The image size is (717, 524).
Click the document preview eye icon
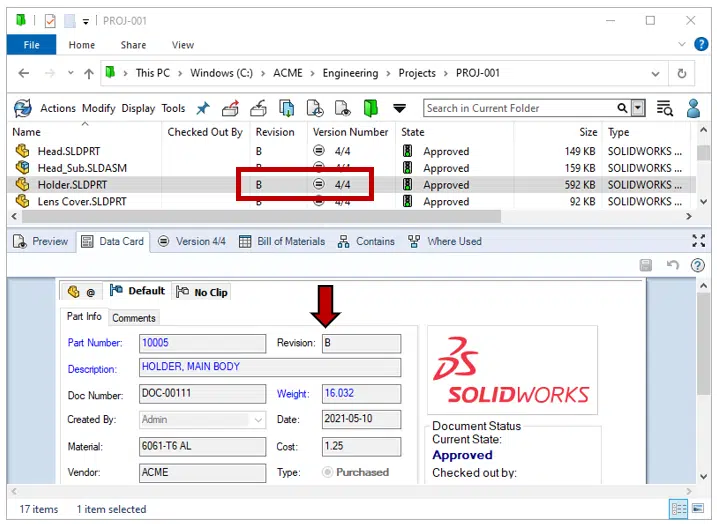[x=342, y=108]
